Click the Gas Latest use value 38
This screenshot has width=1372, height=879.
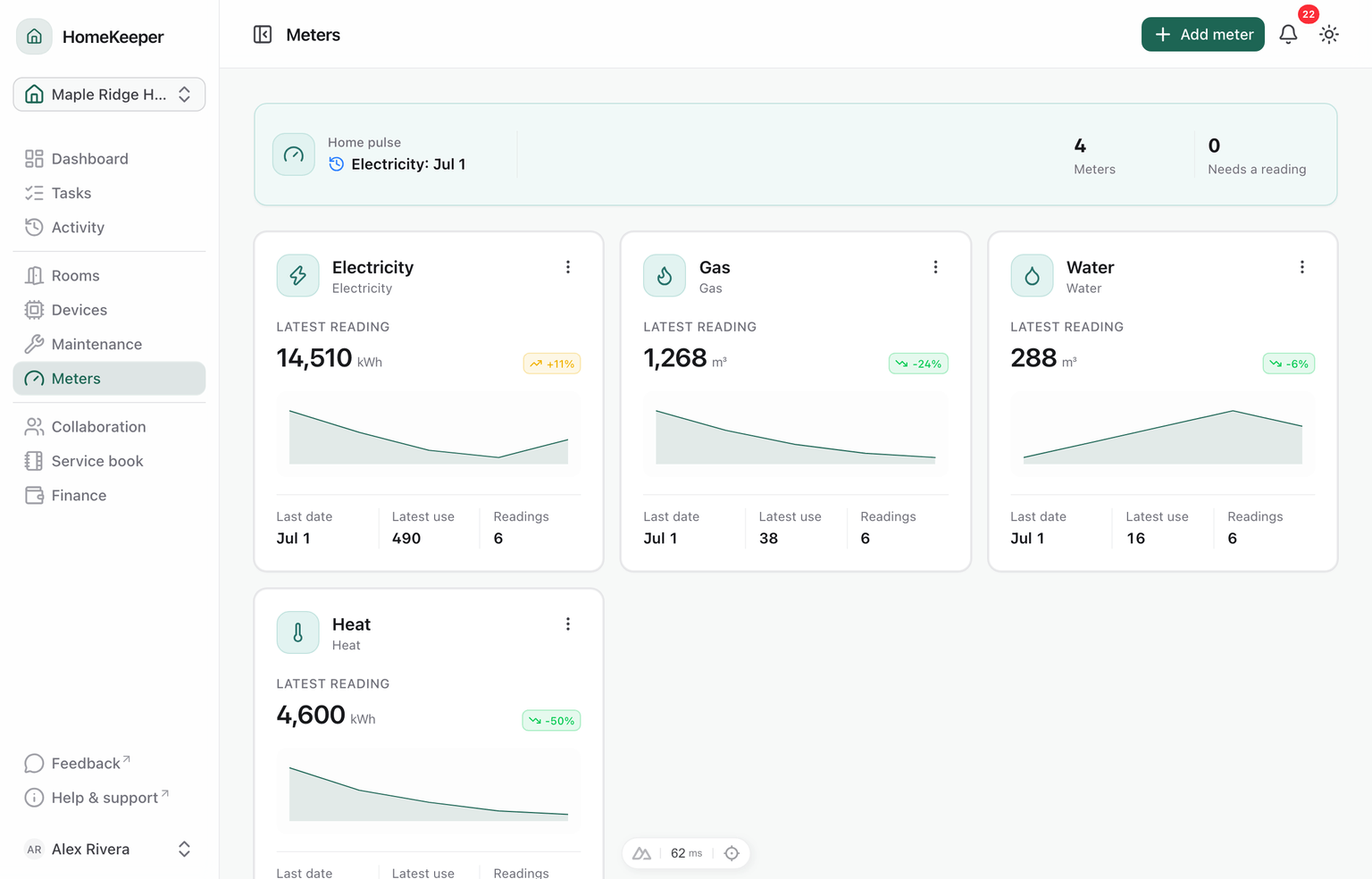pyautogui.click(x=768, y=539)
